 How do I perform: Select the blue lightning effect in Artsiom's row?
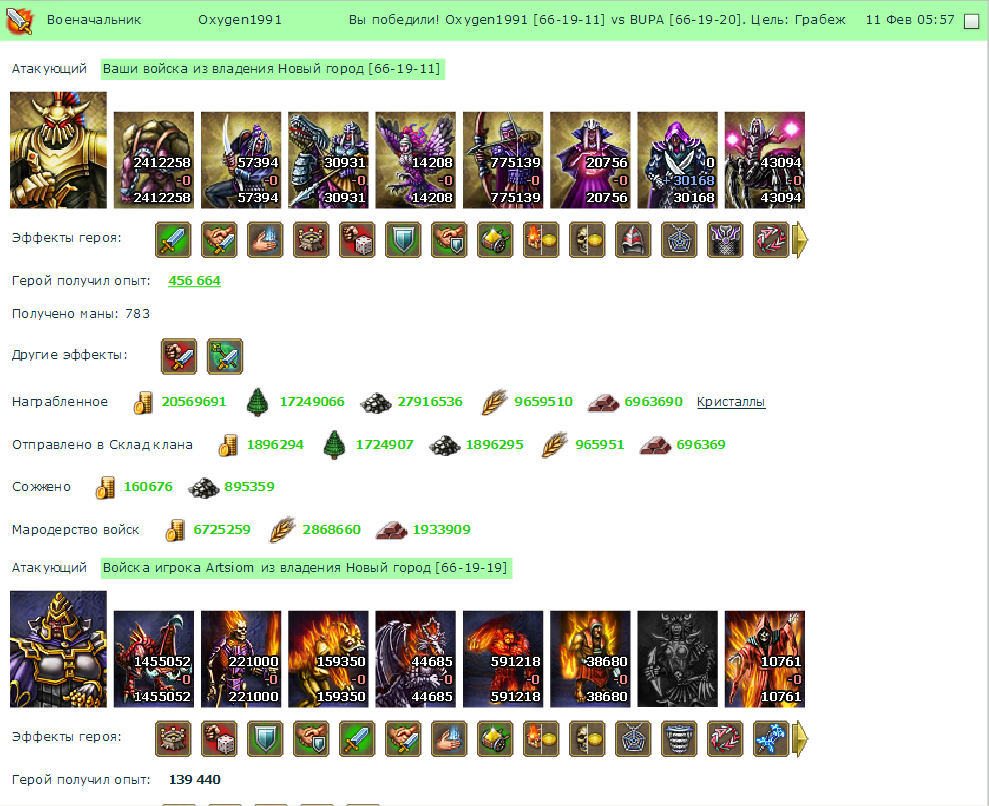point(771,739)
